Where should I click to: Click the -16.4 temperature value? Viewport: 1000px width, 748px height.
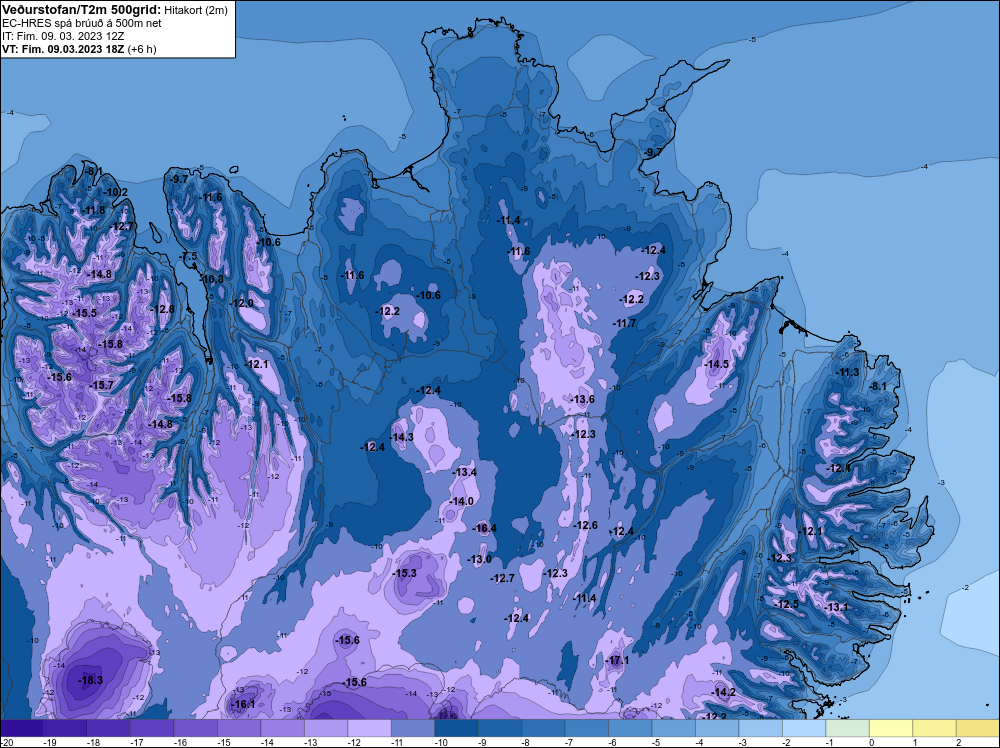click(x=485, y=528)
